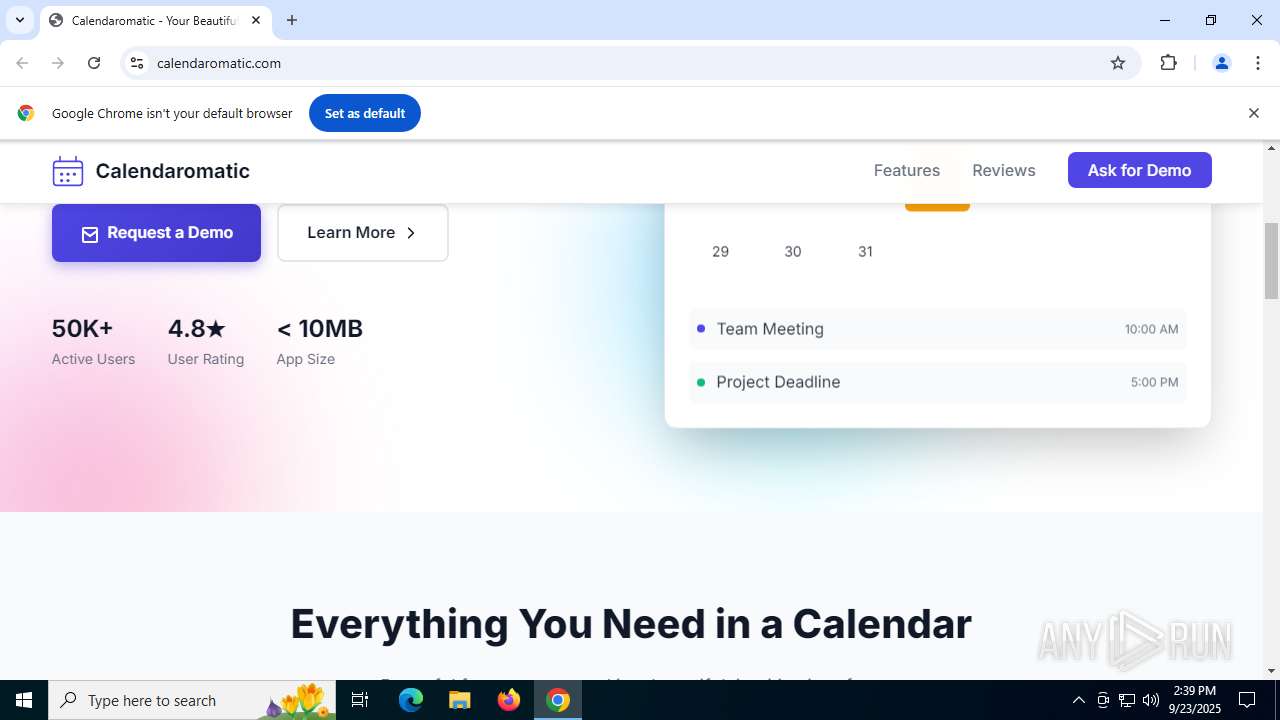Click the browser forward arrow

click(58, 63)
